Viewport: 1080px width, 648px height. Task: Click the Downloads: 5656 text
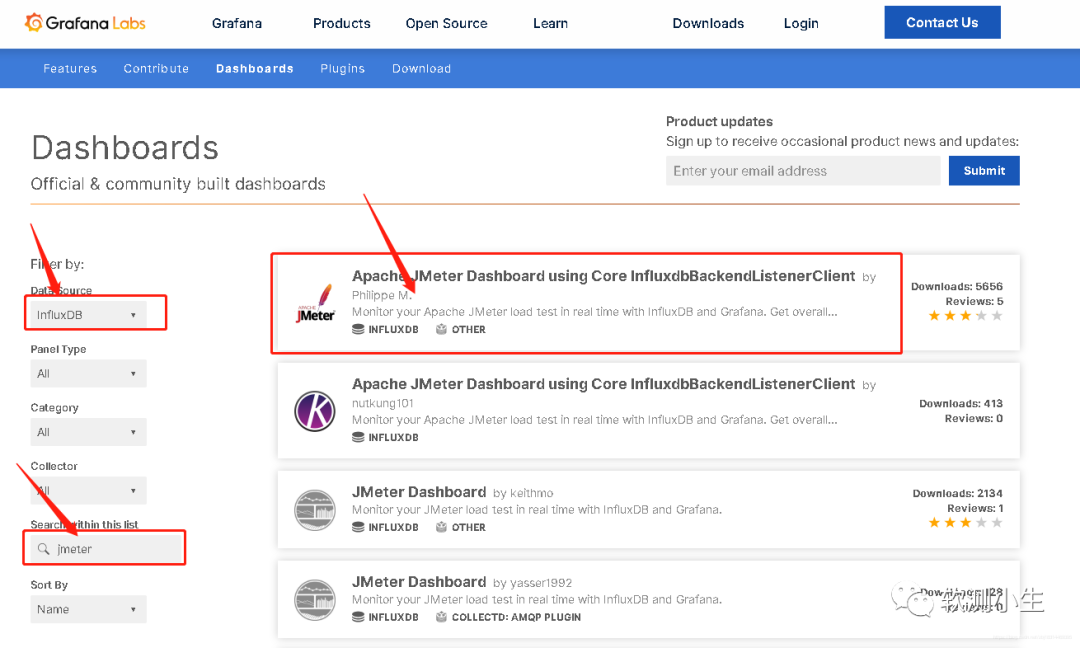click(957, 286)
